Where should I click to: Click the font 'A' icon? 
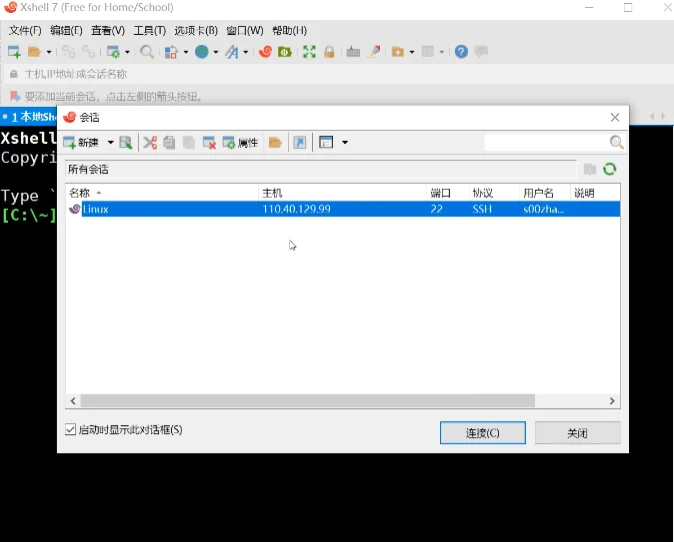click(x=232, y=52)
